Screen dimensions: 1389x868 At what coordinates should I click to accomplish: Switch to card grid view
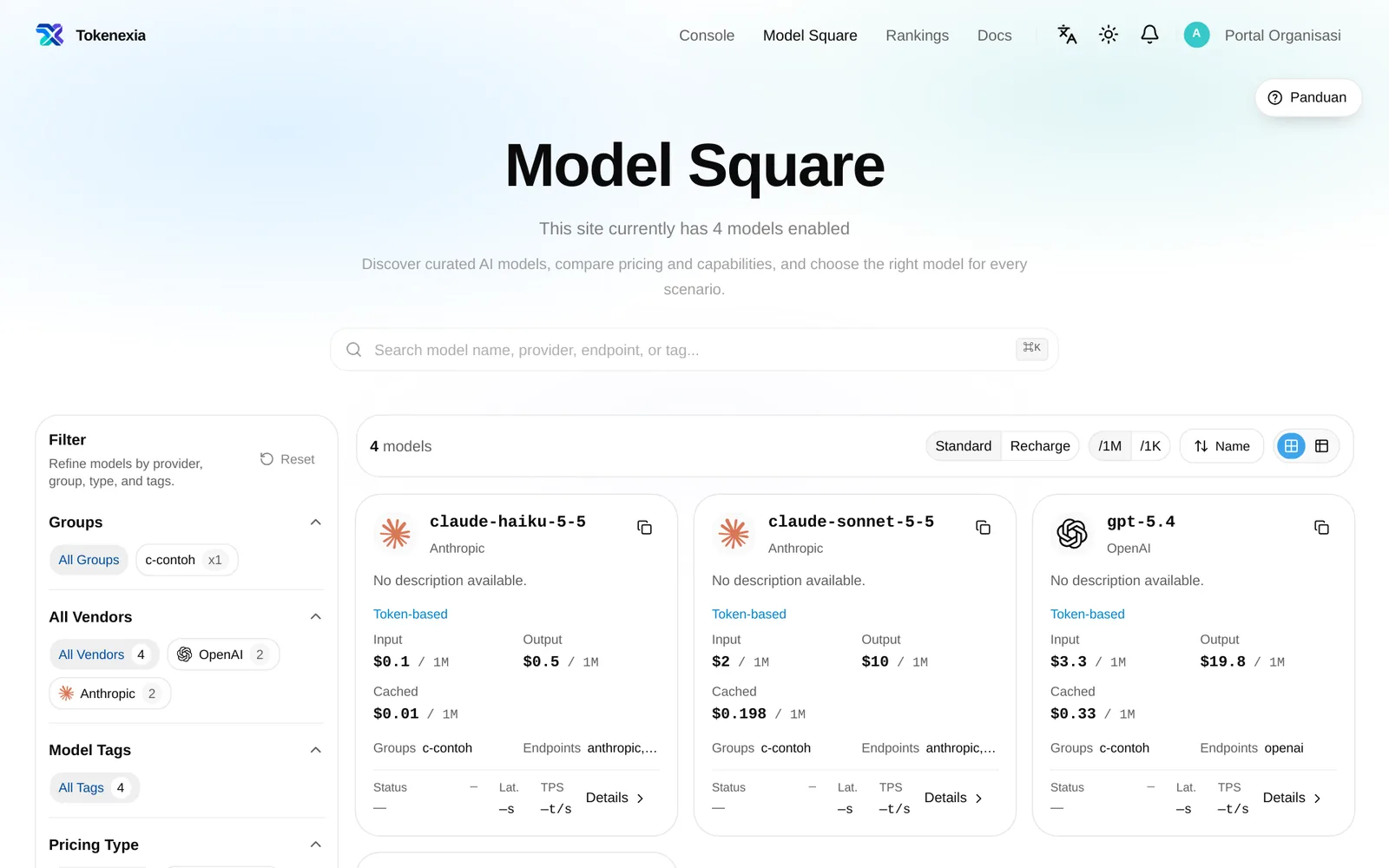pos(1291,446)
